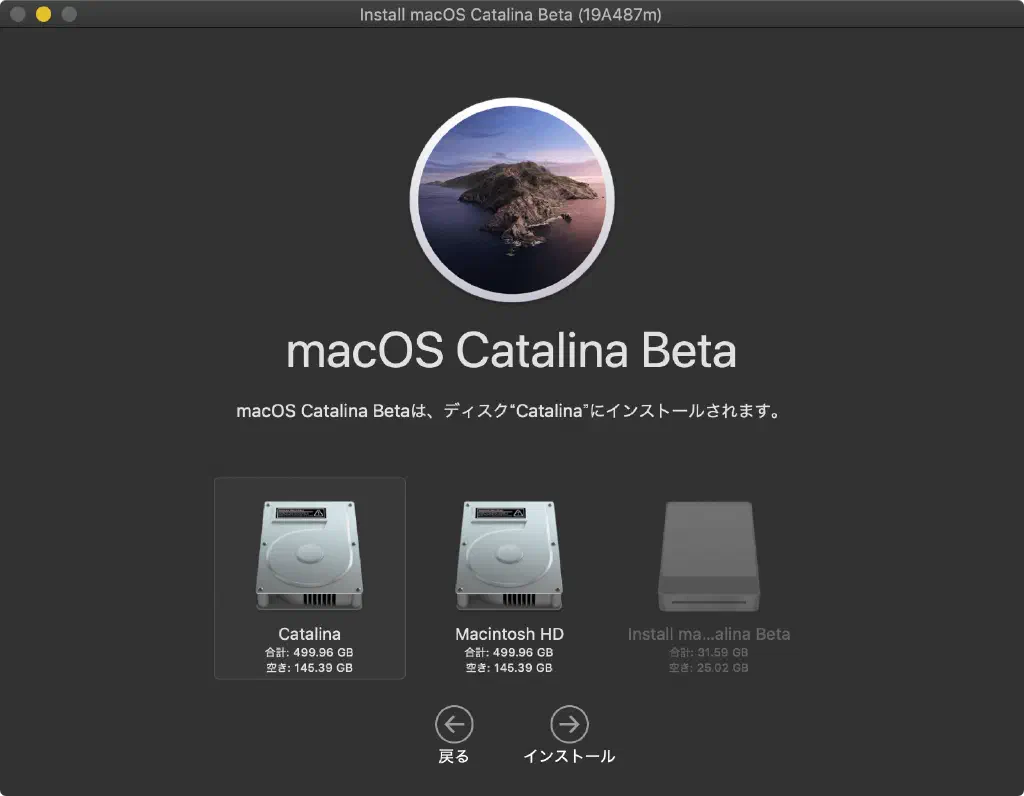Select the Catalina hard drive icon
This screenshot has height=796, width=1024.
(x=309, y=555)
